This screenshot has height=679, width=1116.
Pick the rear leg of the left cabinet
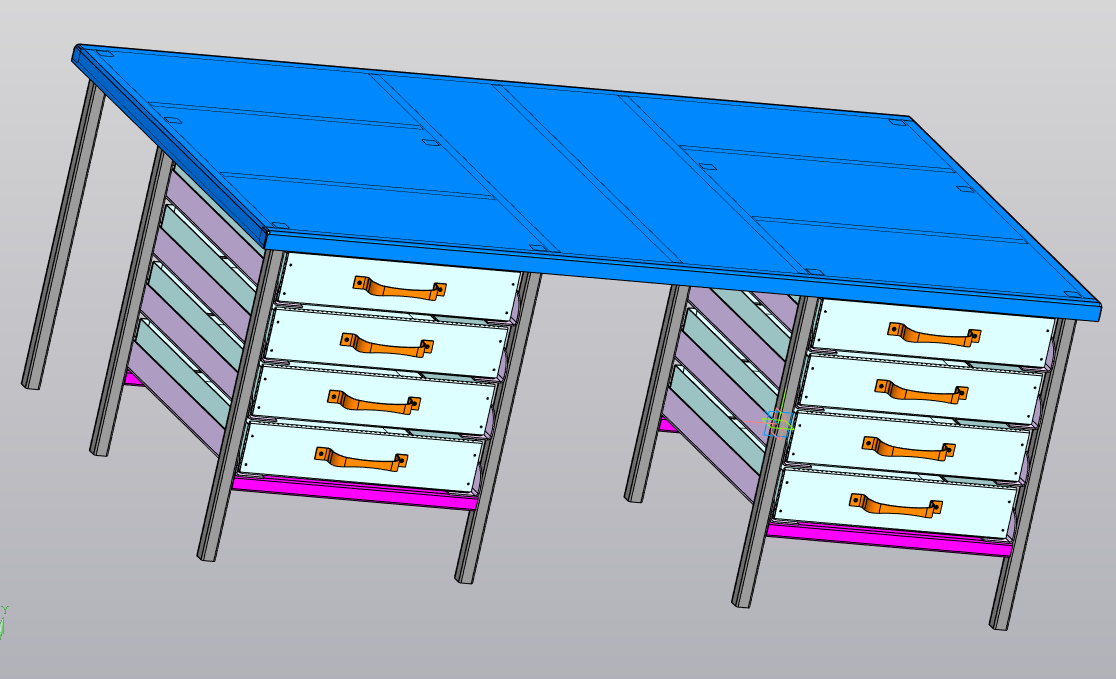pos(132,302)
